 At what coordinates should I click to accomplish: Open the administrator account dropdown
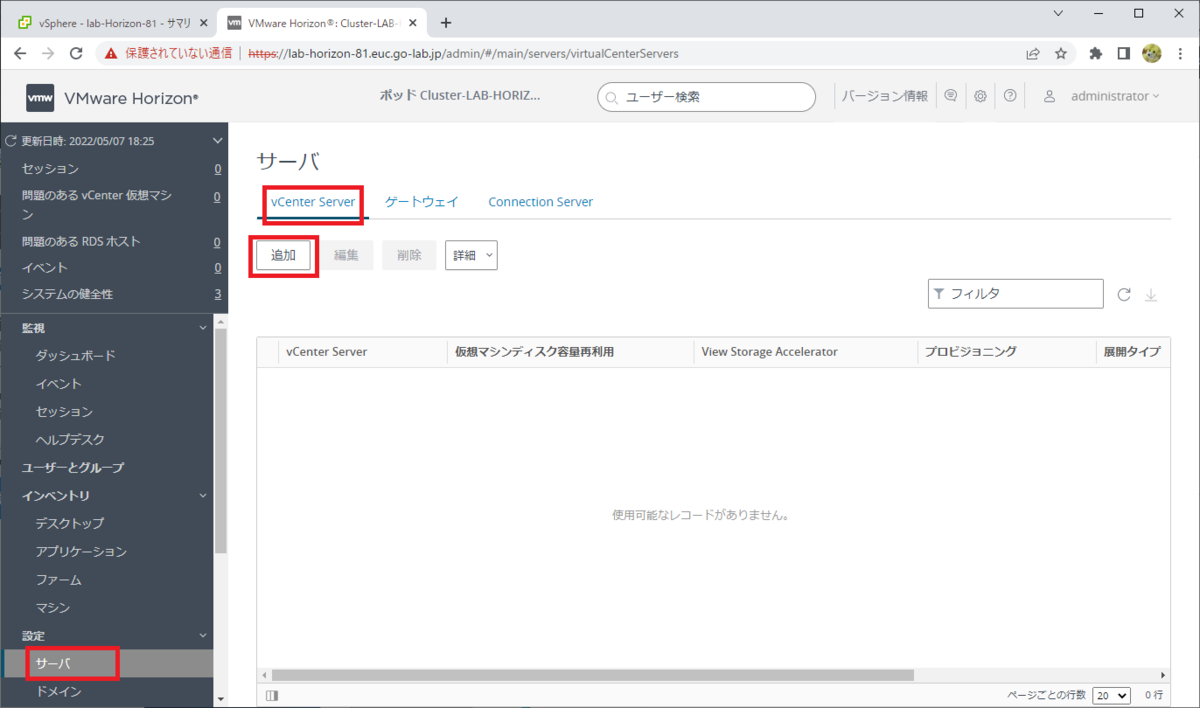coord(1114,96)
